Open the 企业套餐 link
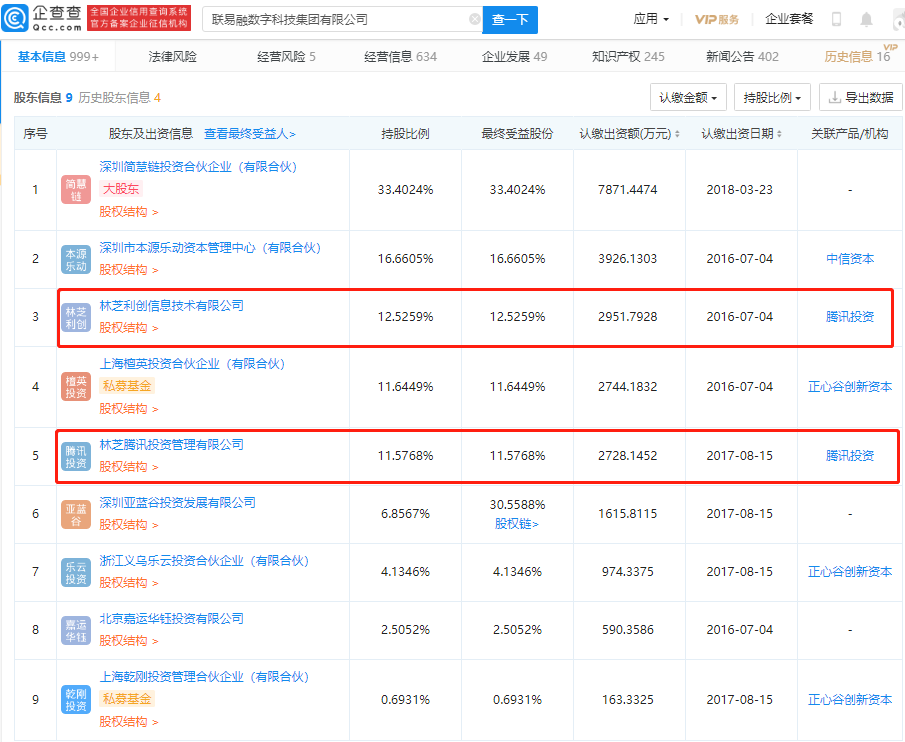Image resolution: width=905 pixels, height=742 pixels. [789, 19]
